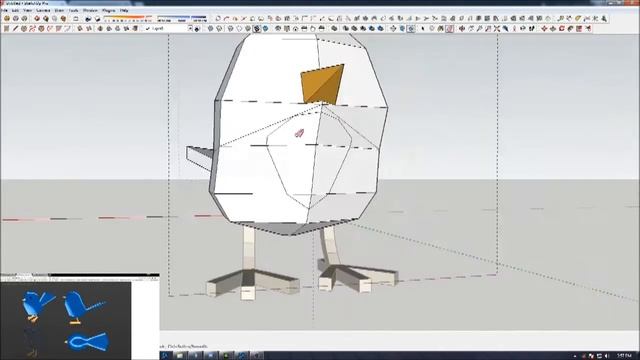Choose the Split solid tool

click(x=381, y=29)
